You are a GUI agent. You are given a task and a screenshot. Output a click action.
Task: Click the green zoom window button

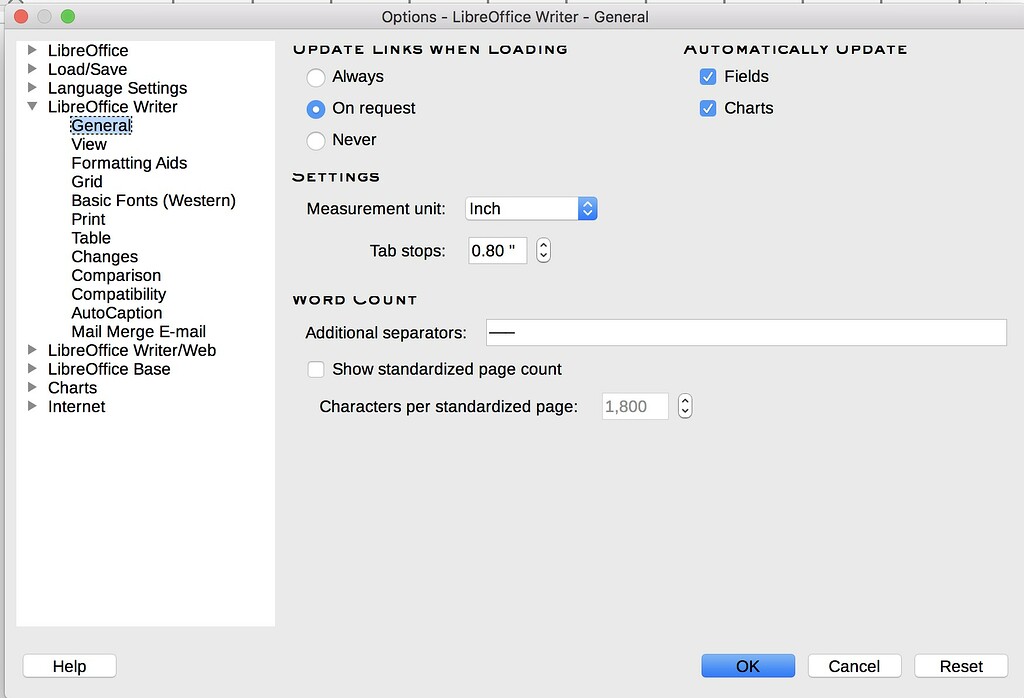[x=68, y=16]
